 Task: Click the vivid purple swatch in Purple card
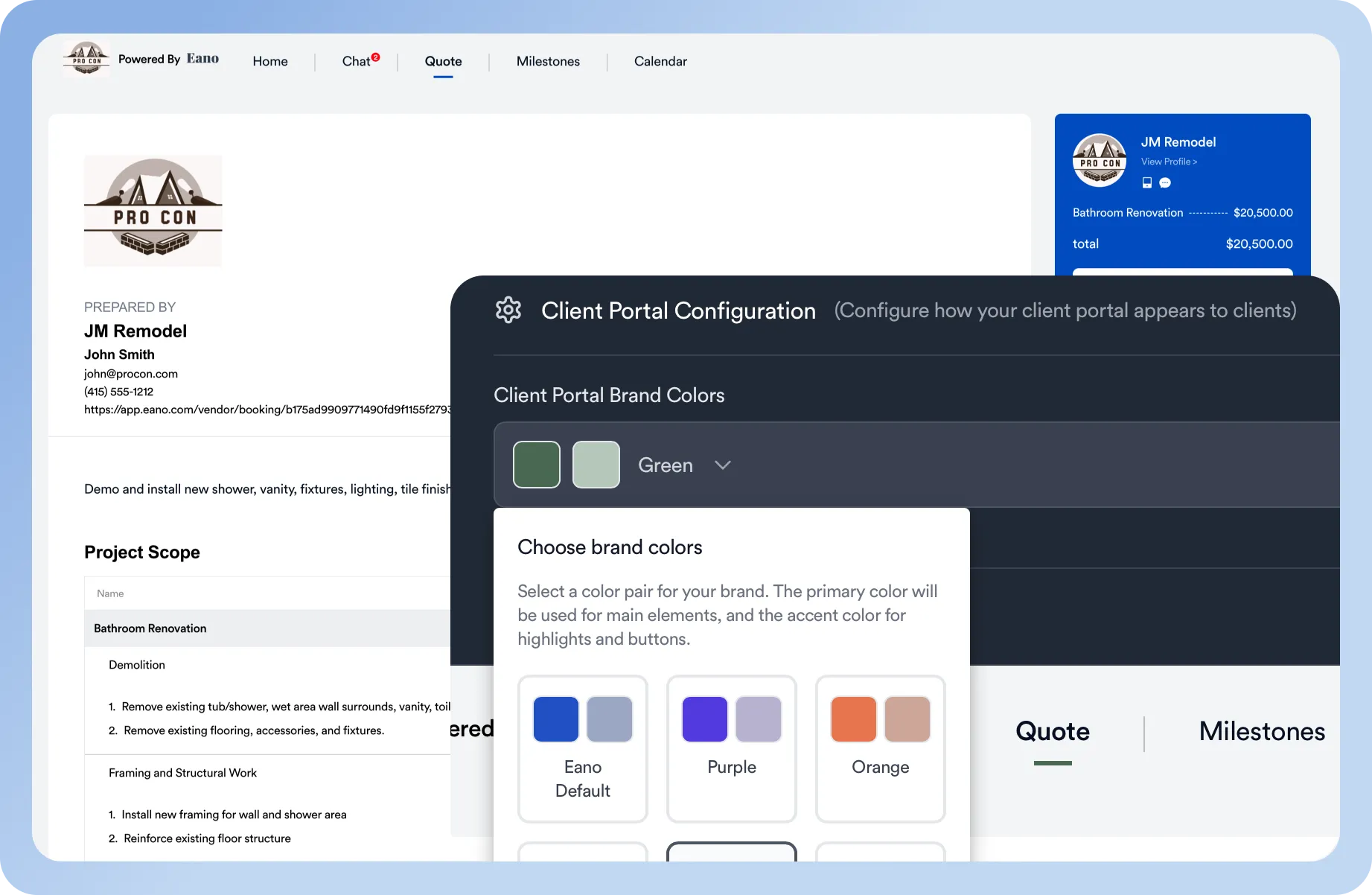click(x=705, y=719)
